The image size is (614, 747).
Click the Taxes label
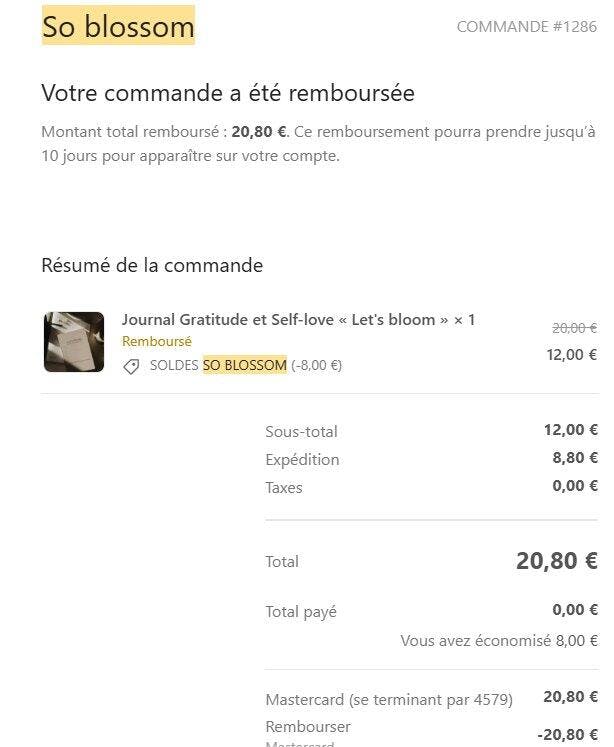(x=283, y=488)
